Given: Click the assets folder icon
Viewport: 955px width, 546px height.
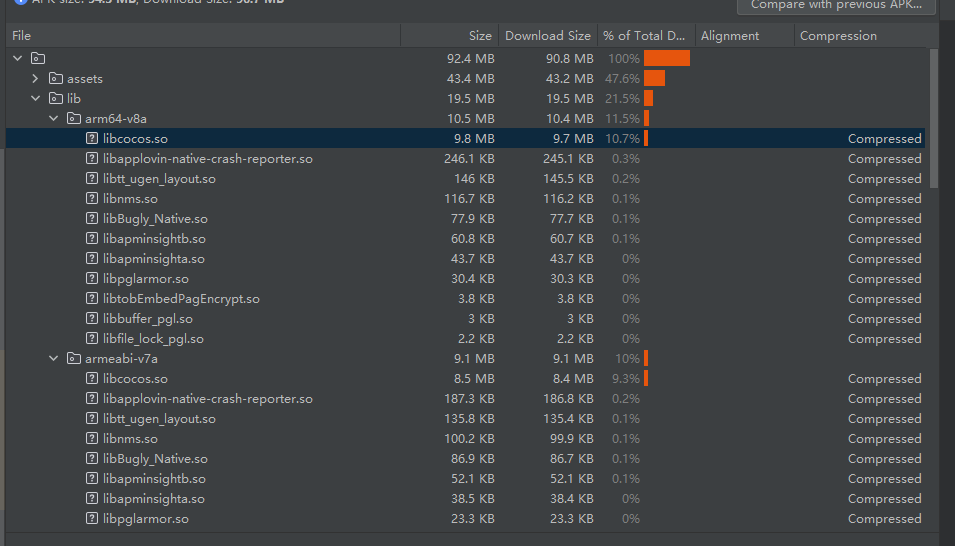Looking at the screenshot, I should click(x=56, y=79).
